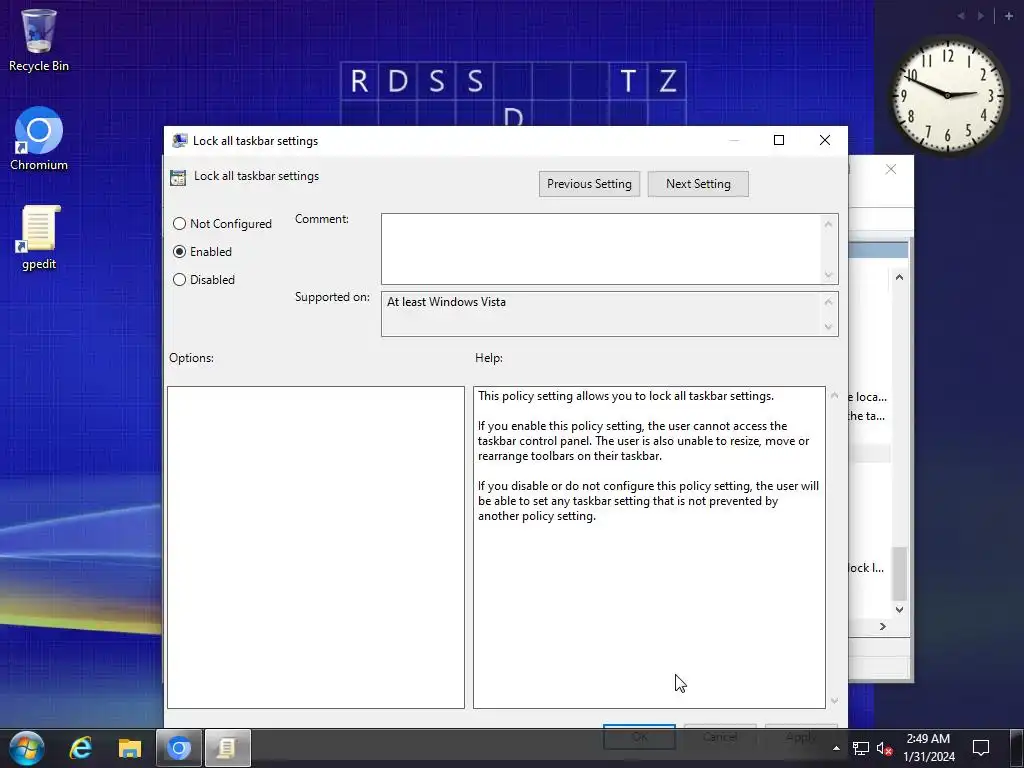Switch to Chromium taskbar button

[x=178, y=748]
